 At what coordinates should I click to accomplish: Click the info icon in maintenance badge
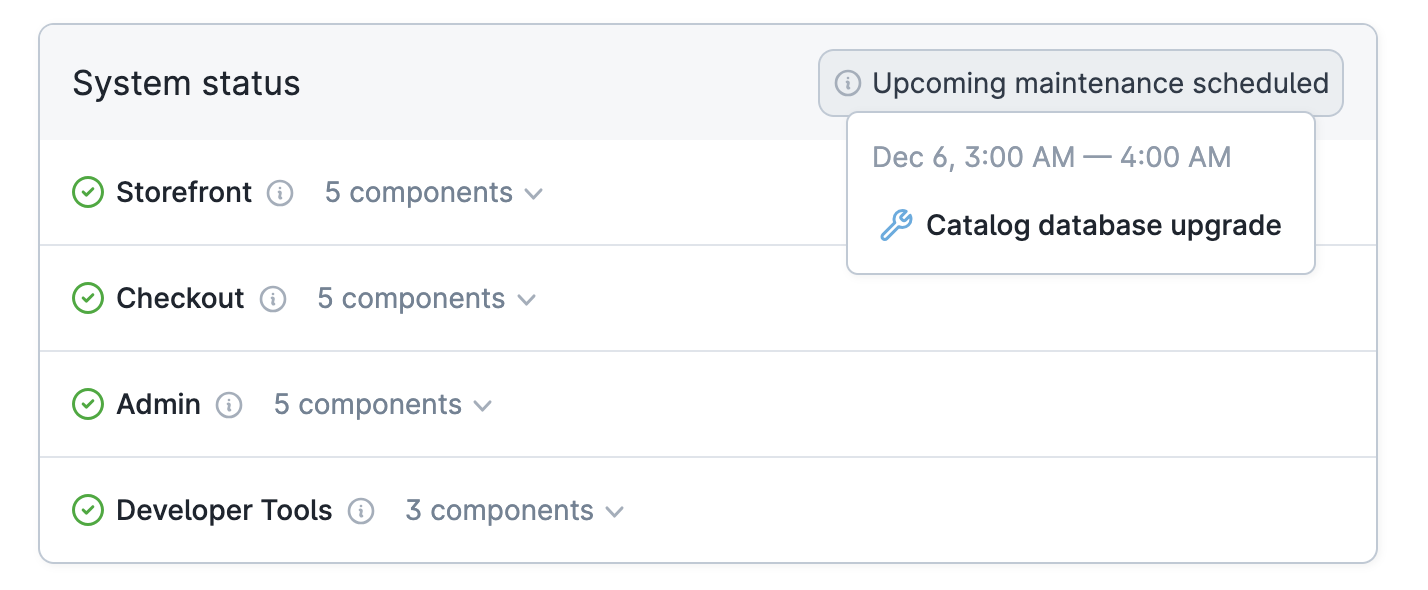tap(848, 83)
